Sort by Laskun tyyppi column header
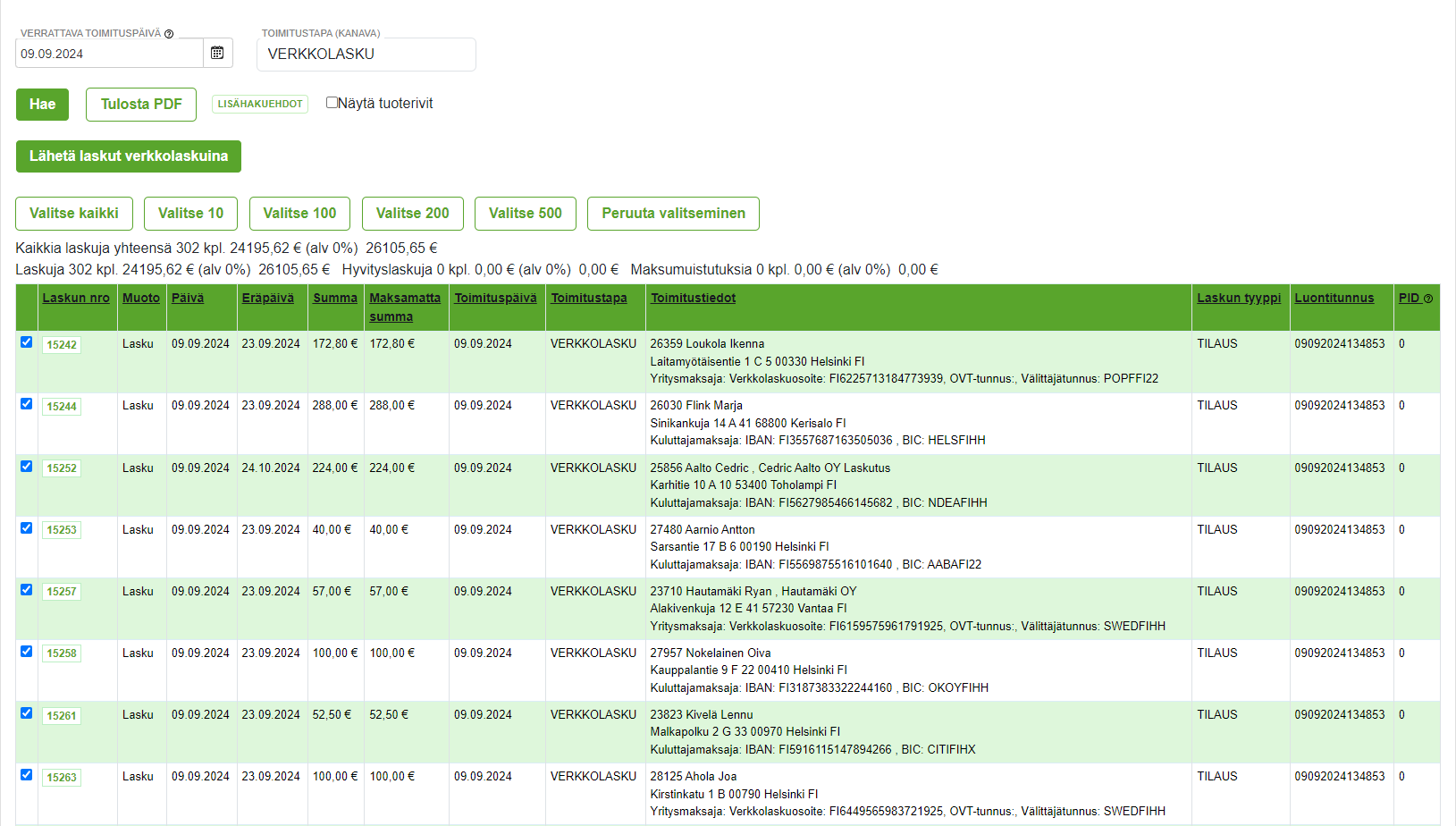 [x=1239, y=298]
